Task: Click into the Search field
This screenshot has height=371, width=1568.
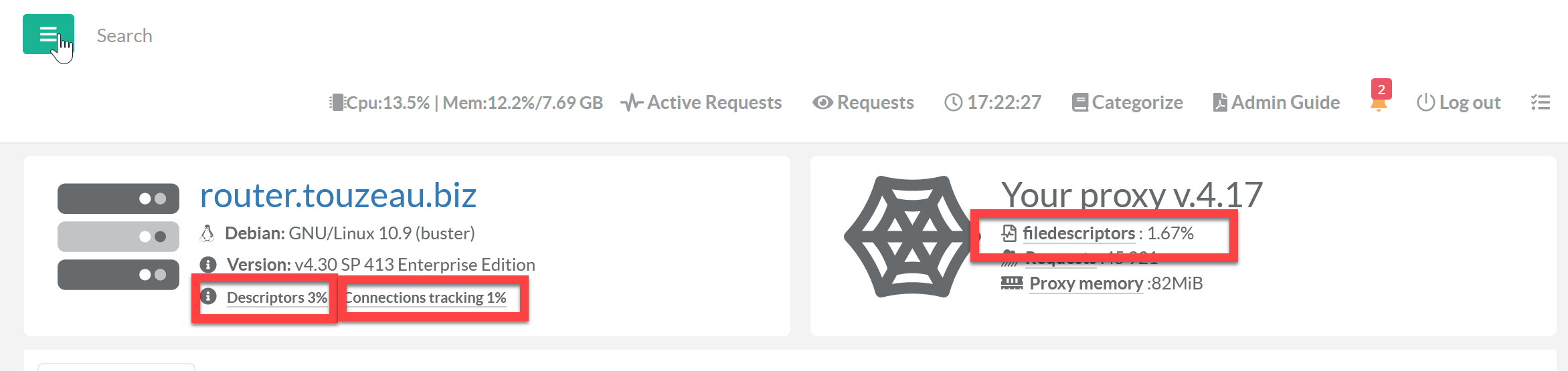Action: pos(124,35)
